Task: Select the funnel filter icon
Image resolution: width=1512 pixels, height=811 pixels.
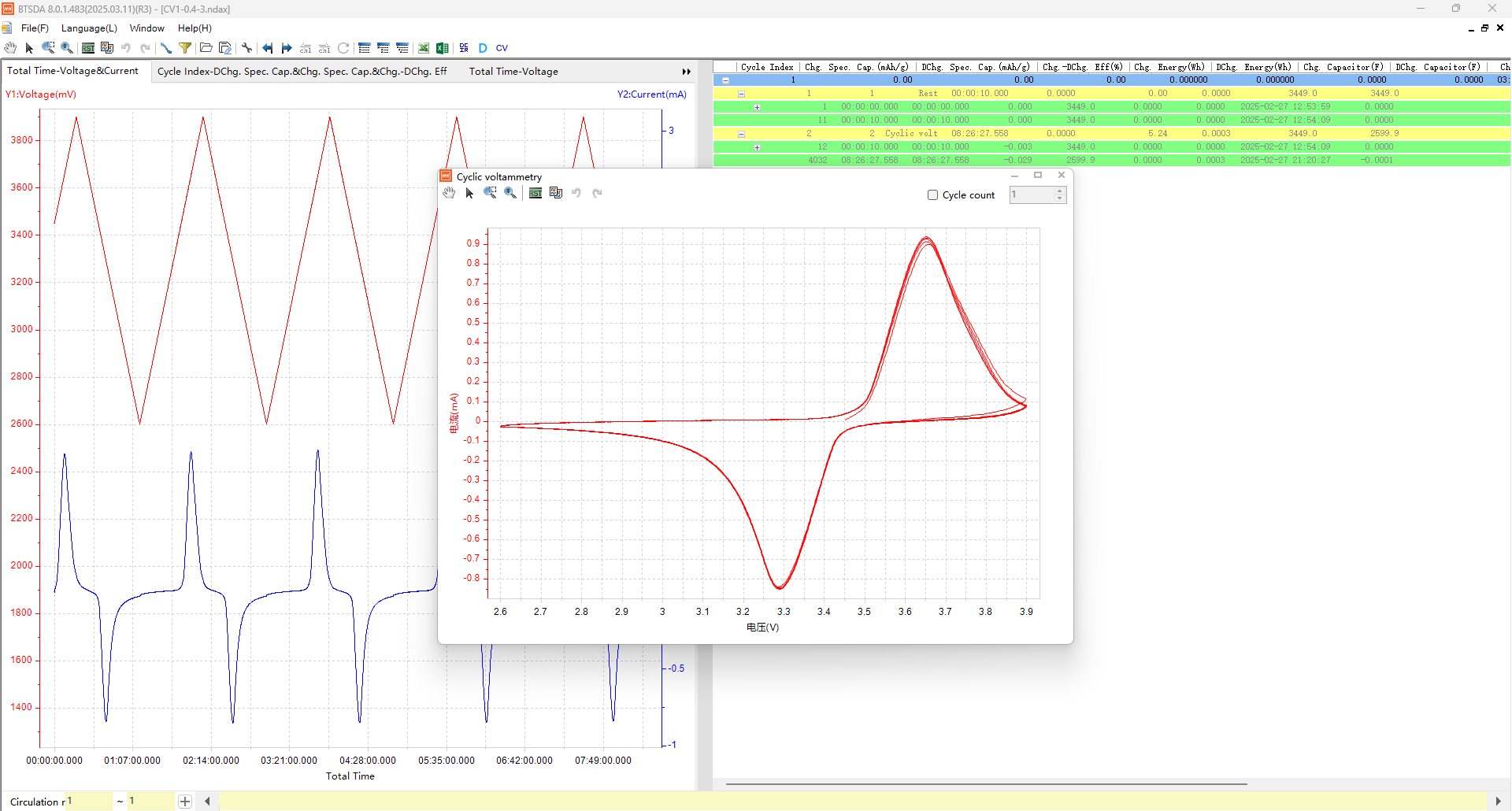Action: [185, 48]
